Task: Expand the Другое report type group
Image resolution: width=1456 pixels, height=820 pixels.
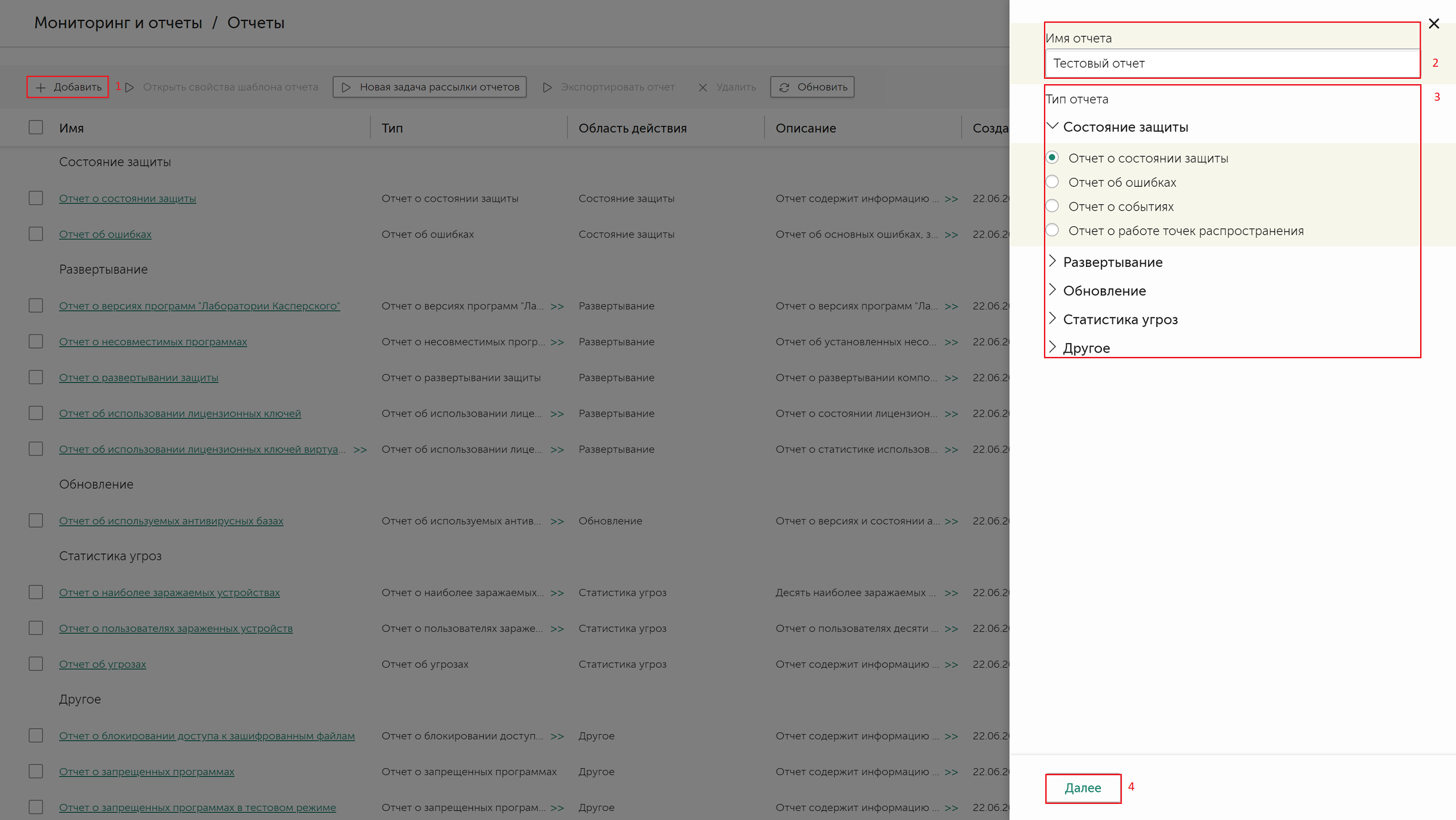Action: tap(1053, 347)
